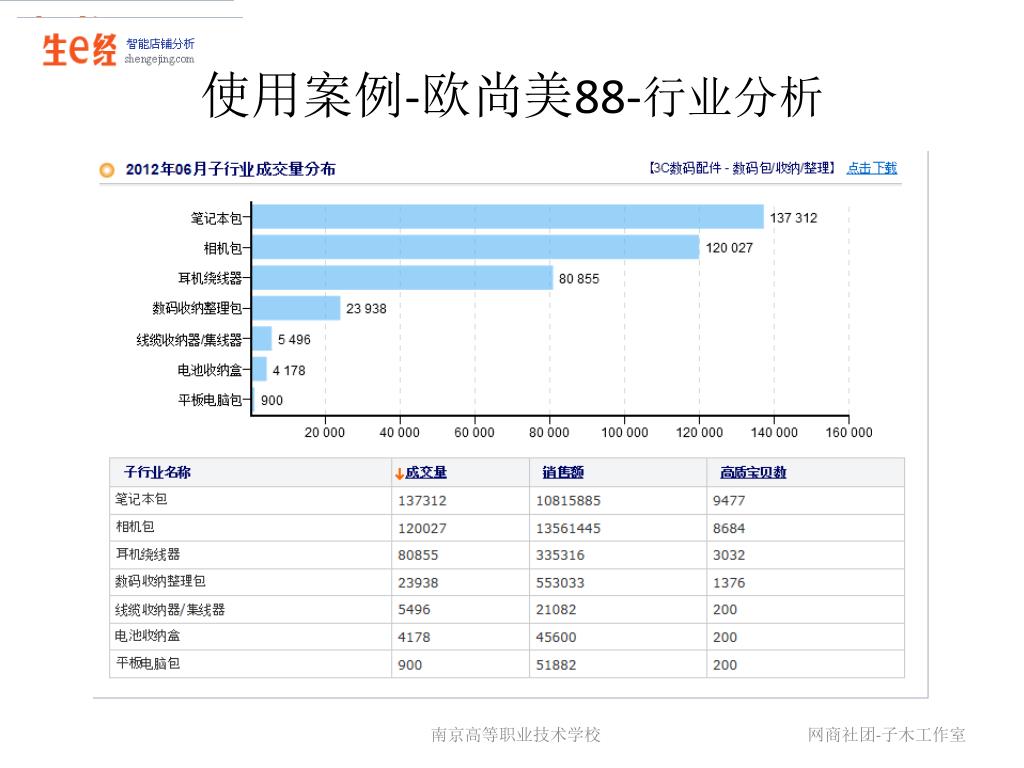Click chart axis label 数码收纳整理包
The width and height of the screenshot is (1024, 768).
[197, 308]
